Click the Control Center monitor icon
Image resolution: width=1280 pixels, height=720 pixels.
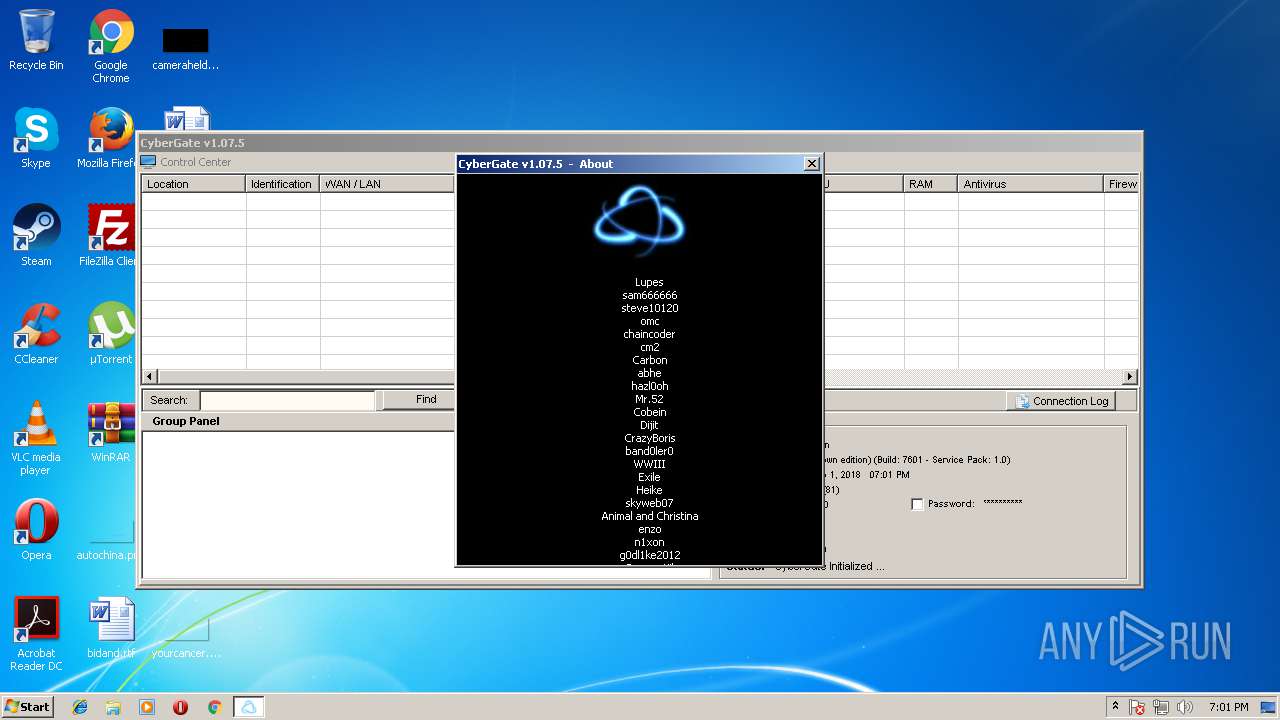[148, 162]
